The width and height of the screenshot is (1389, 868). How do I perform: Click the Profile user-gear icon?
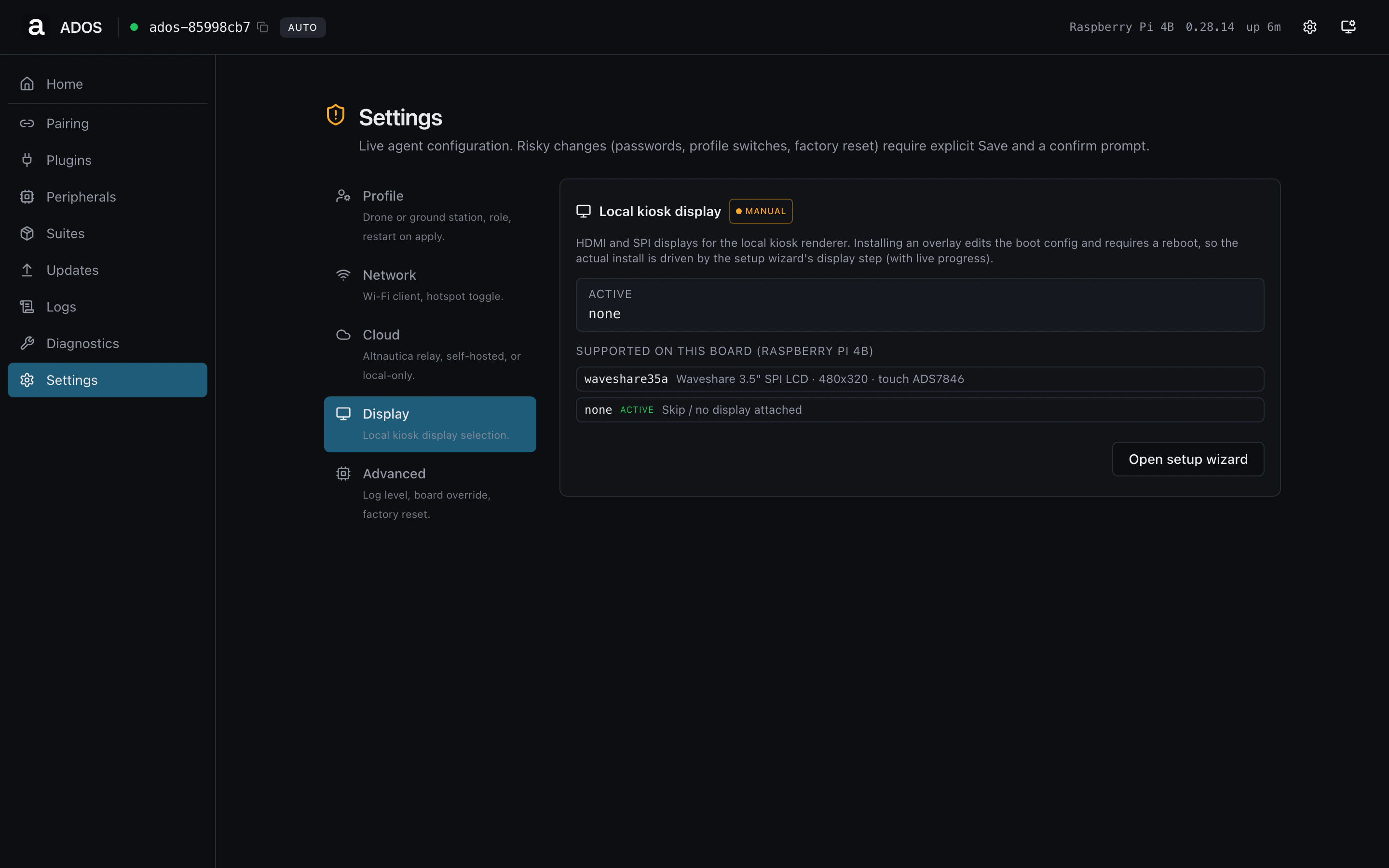coord(343,196)
